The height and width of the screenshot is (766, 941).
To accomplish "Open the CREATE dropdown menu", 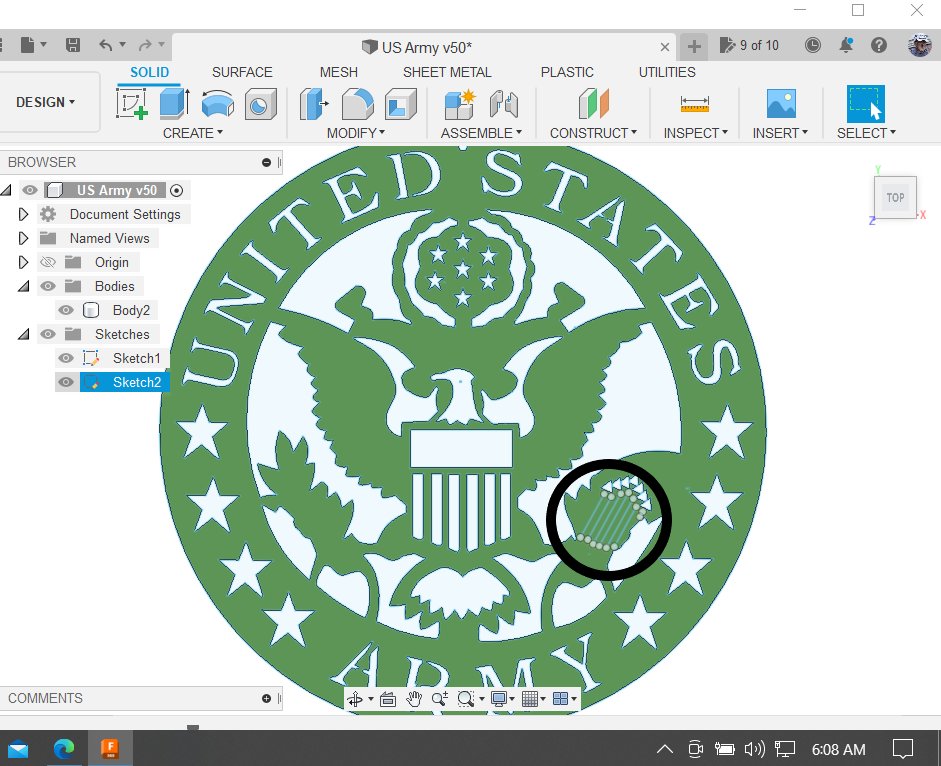I will coord(193,133).
